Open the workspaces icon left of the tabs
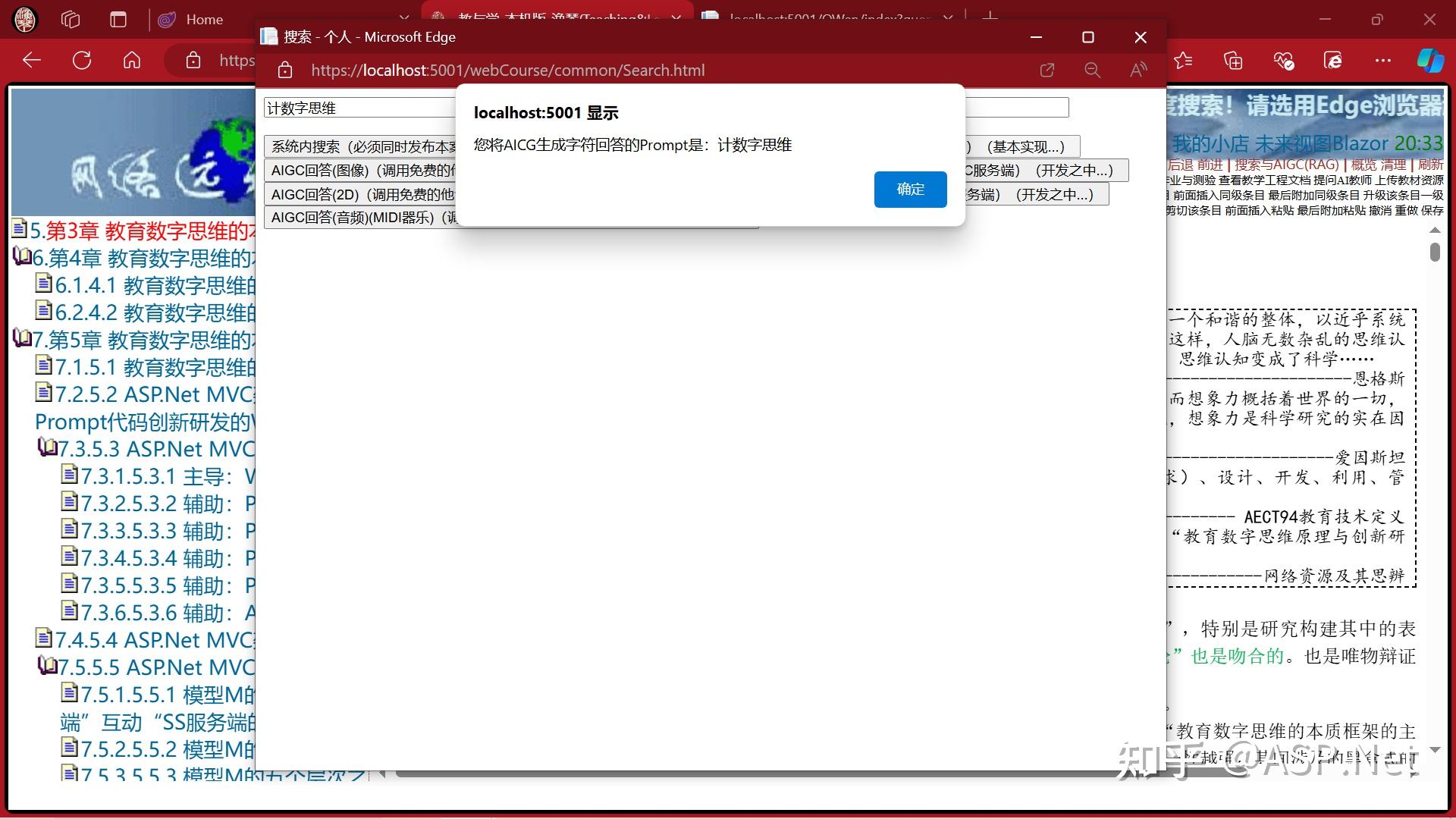1456x819 pixels. coord(70,20)
